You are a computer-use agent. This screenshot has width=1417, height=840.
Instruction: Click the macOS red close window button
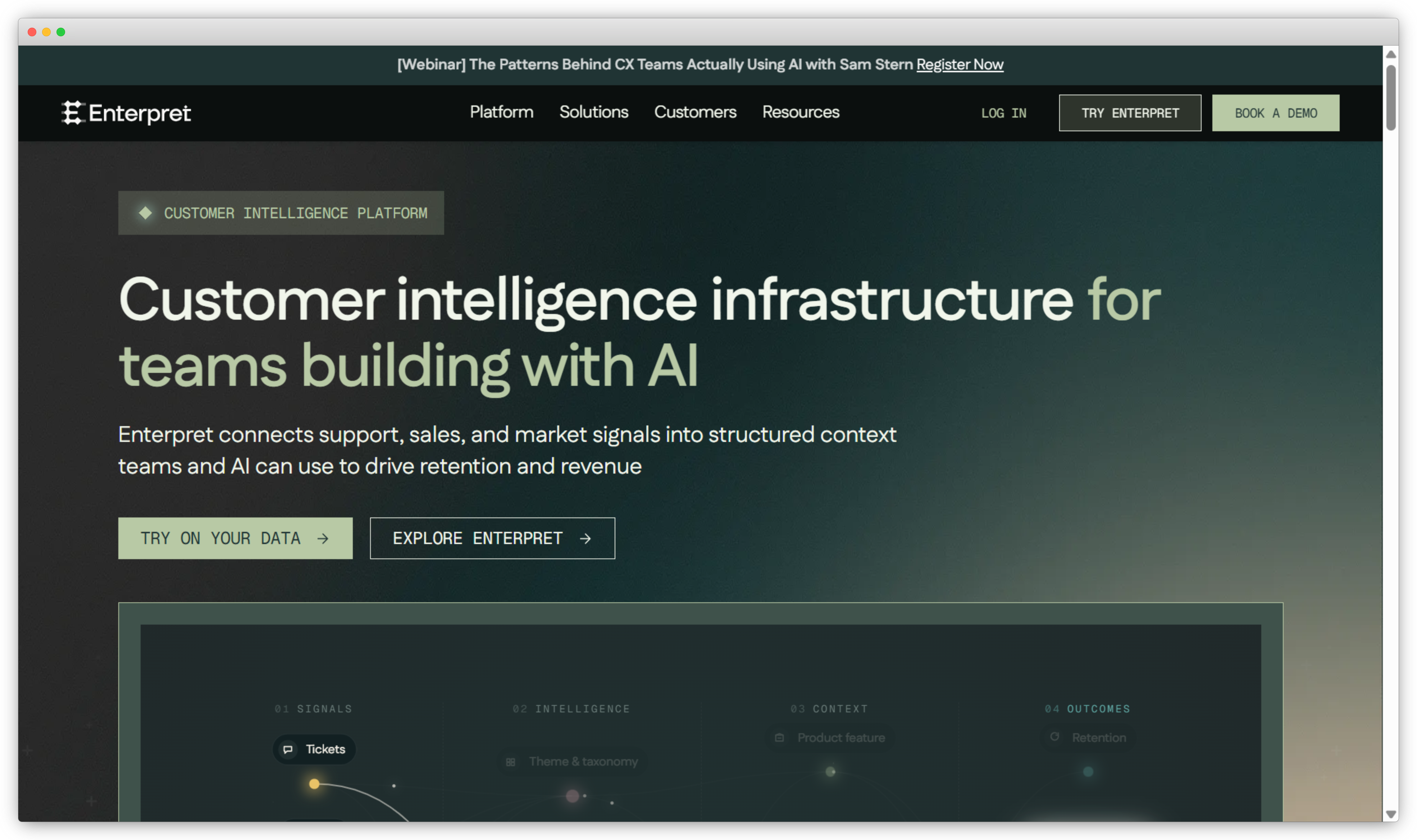point(32,32)
